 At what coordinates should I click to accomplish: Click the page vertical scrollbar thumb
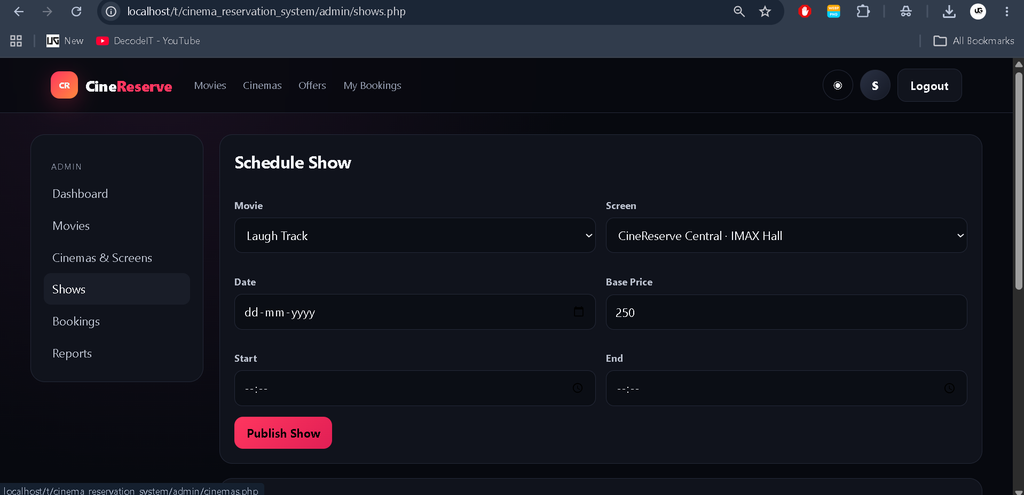(x=1018, y=180)
